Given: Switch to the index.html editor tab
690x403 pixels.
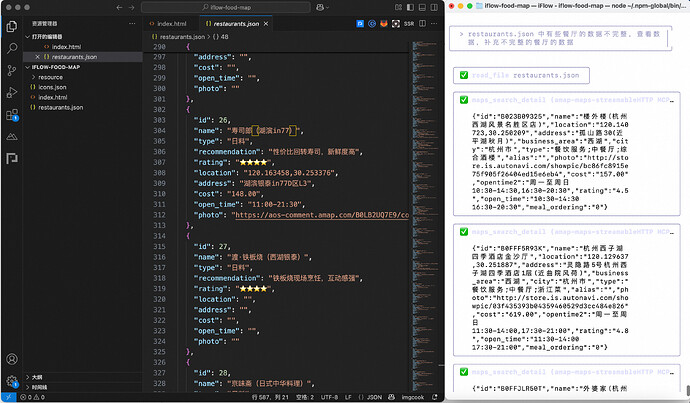Looking at the screenshot, I should pyautogui.click(x=172, y=22).
